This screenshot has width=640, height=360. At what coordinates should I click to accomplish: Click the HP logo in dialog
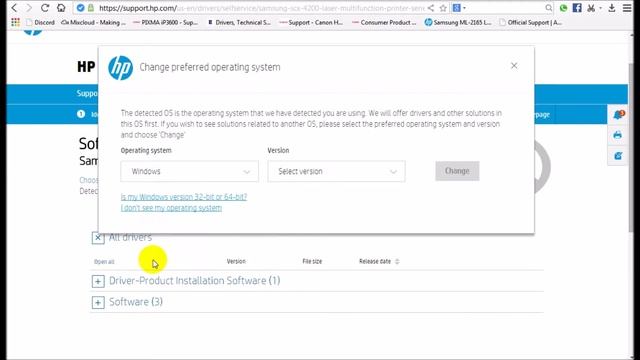pos(120,67)
